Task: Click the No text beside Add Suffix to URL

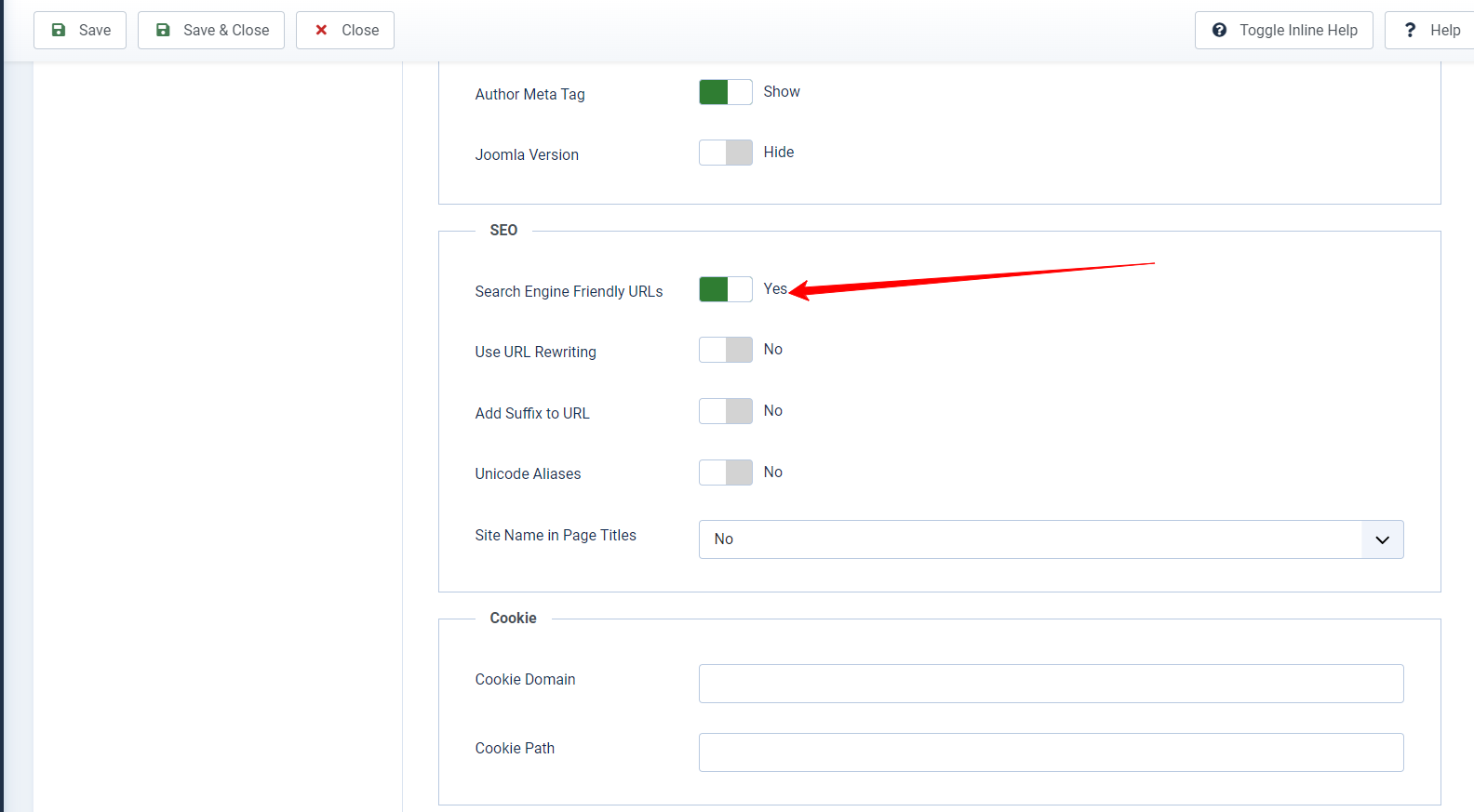Action: point(772,410)
